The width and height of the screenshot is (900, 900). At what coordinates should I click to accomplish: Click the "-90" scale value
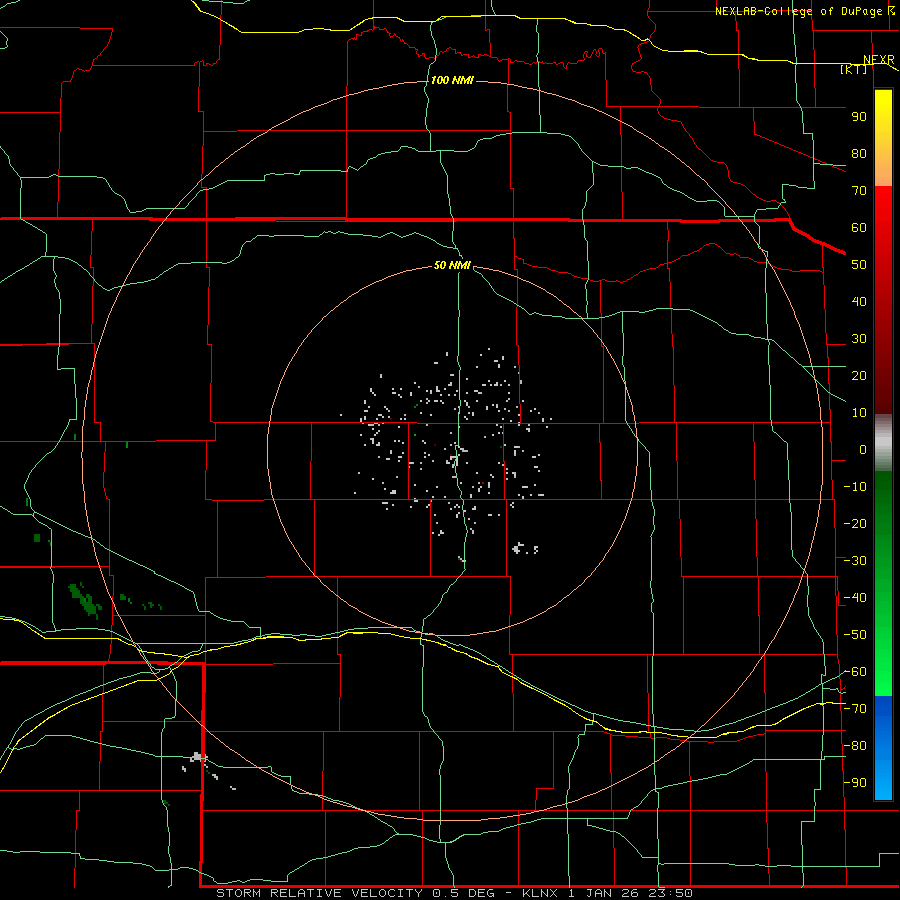click(x=855, y=783)
